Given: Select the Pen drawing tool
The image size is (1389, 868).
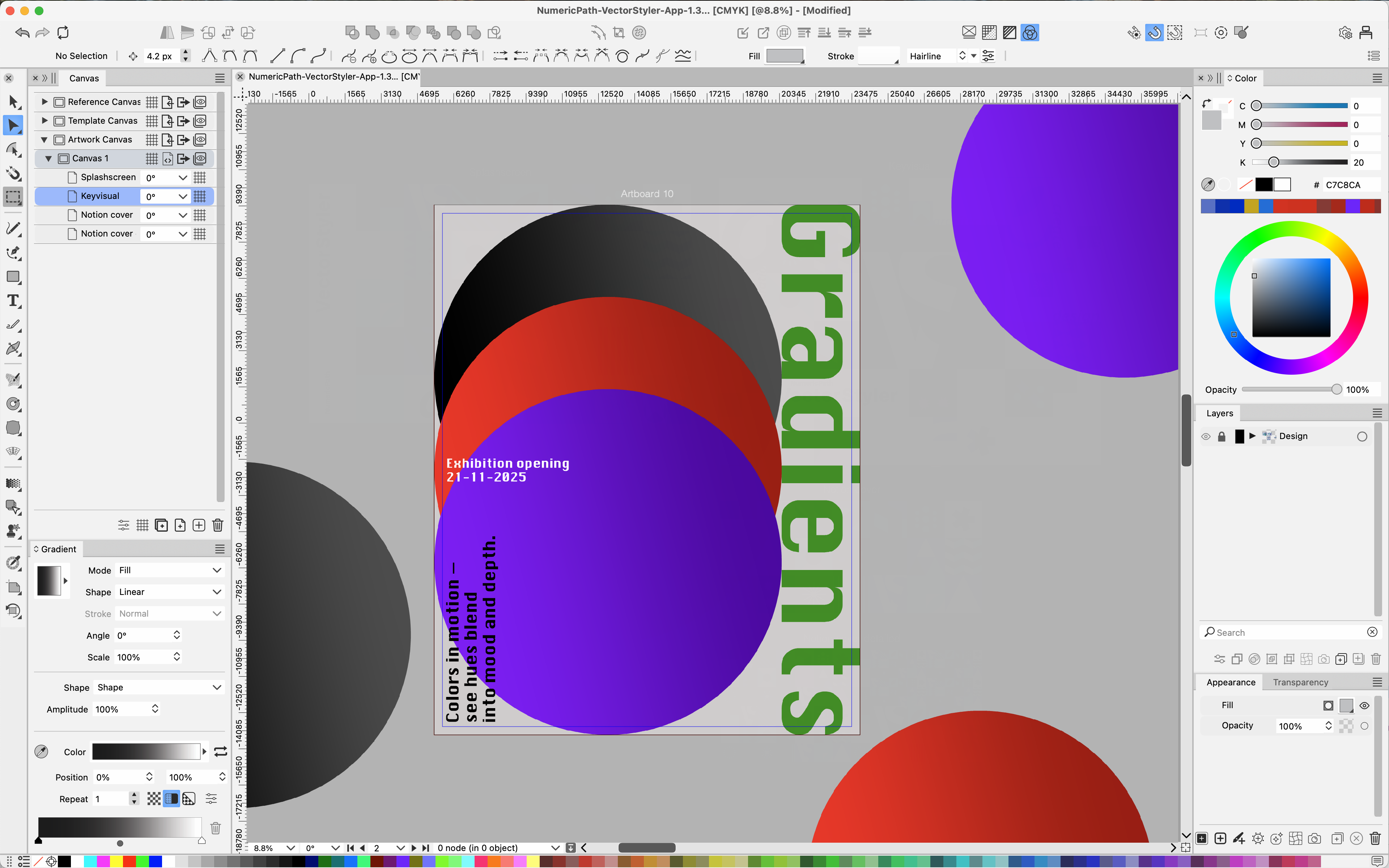Looking at the screenshot, I should tap(13, 252).
